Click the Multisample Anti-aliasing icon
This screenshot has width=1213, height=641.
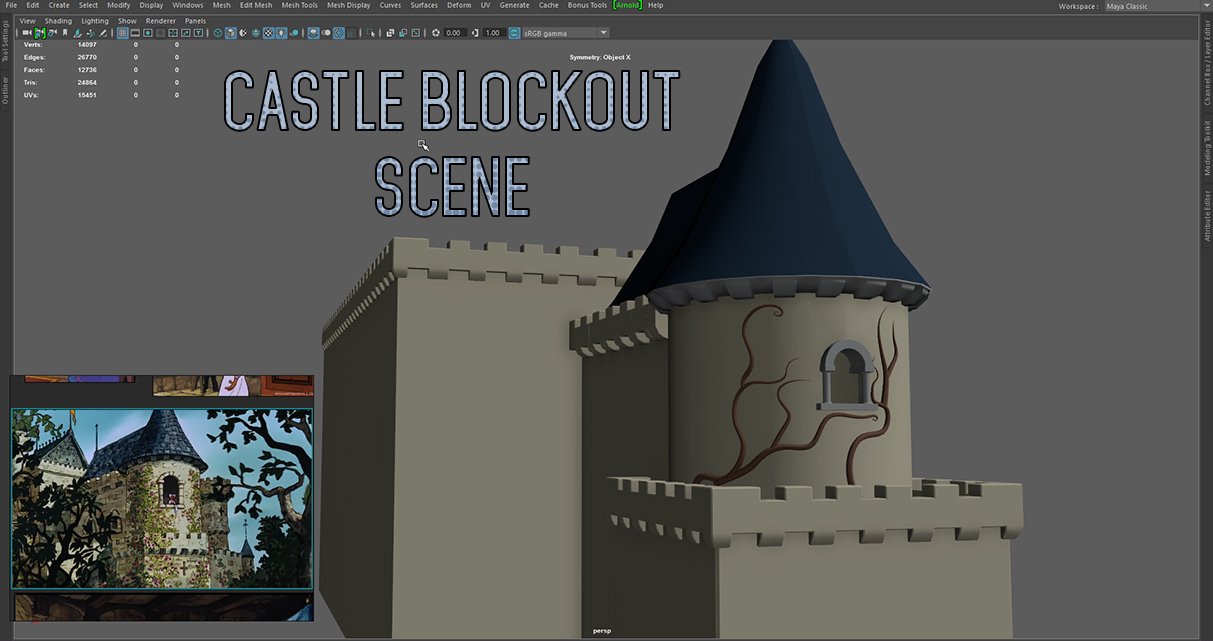(339, 33)
